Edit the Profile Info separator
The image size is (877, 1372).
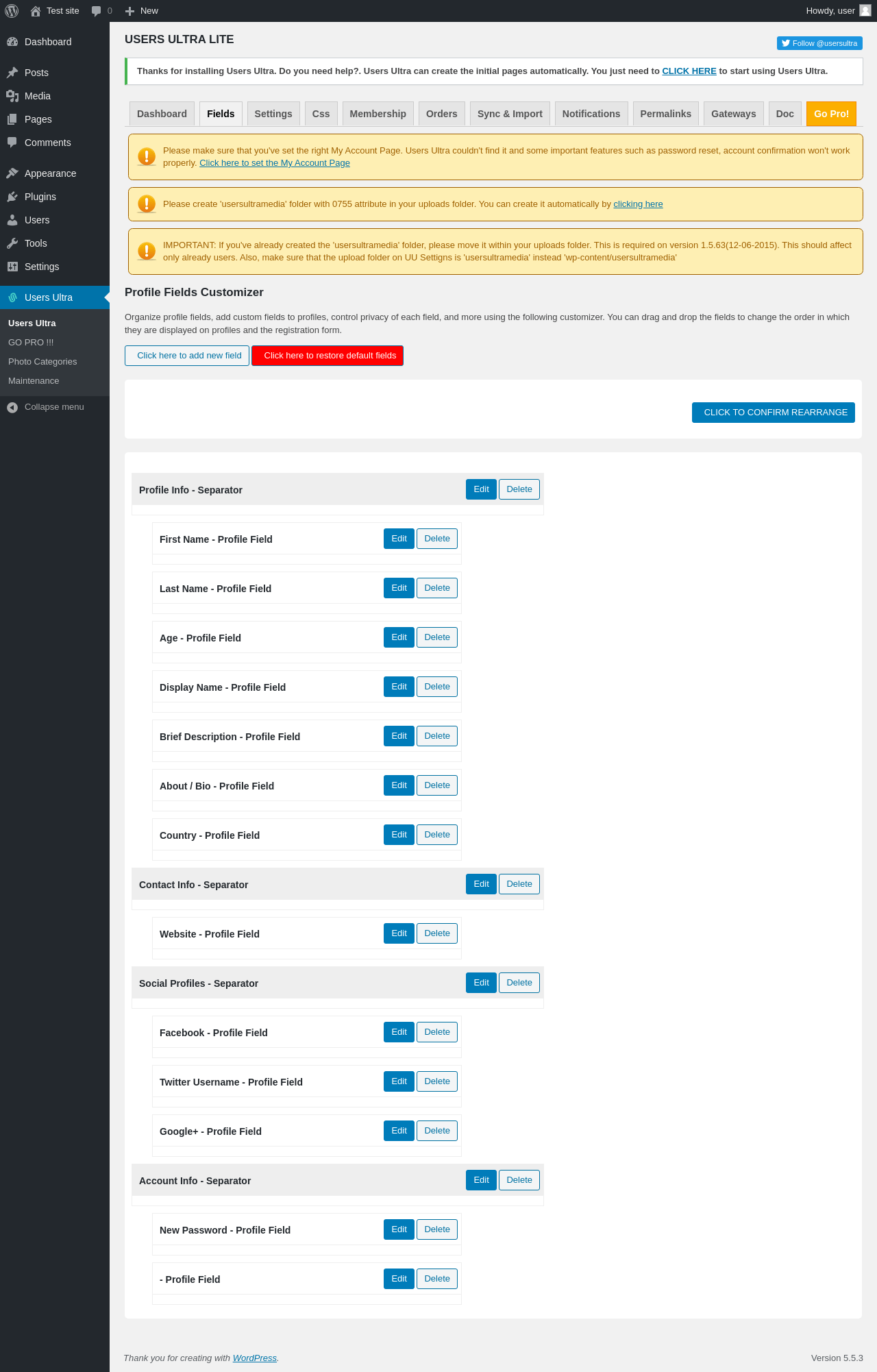pyautogui.click(x=481, y=489)
